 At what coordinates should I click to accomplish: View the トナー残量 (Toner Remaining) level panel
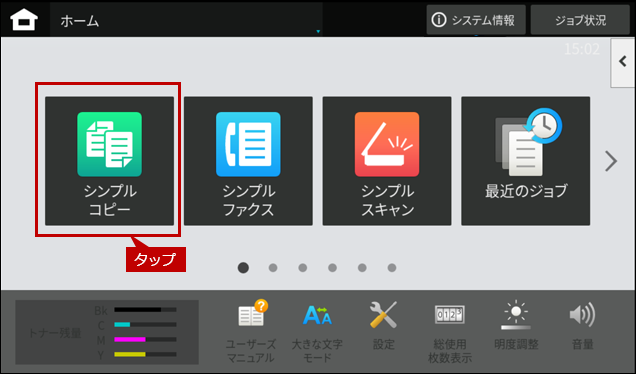tap(107, 332)
